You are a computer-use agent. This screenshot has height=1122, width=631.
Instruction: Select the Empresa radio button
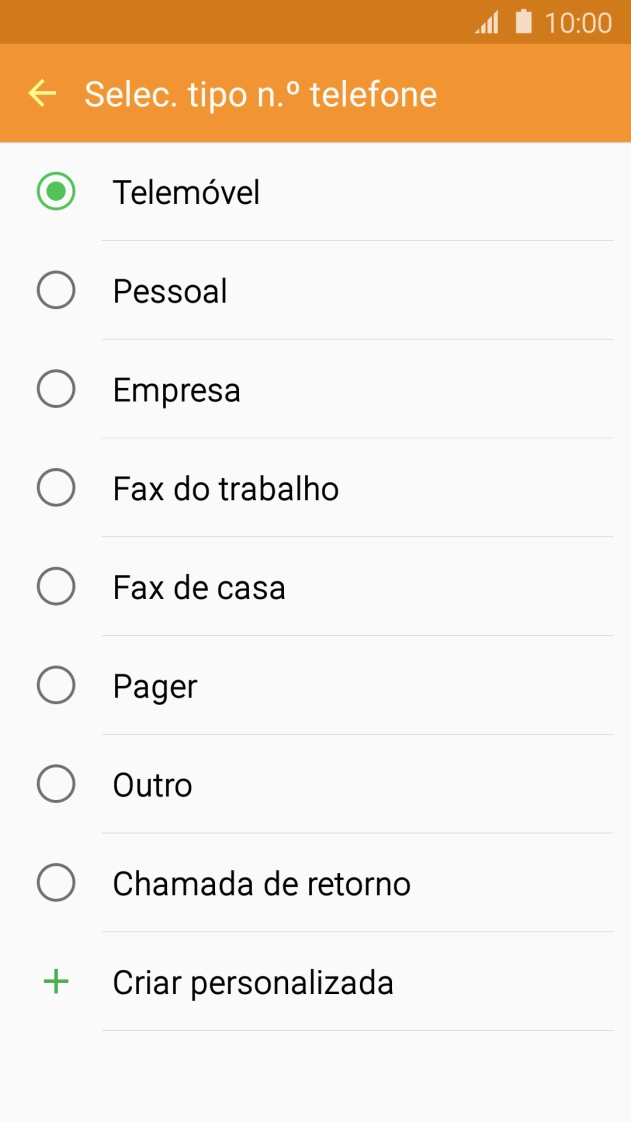point(56,389)
